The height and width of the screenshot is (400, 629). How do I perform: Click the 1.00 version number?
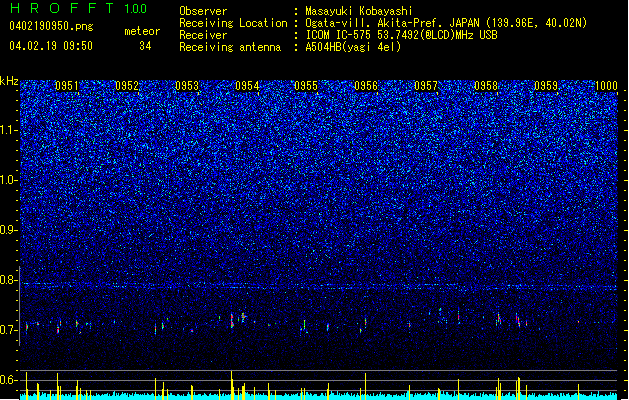click(x=135, y=9)
